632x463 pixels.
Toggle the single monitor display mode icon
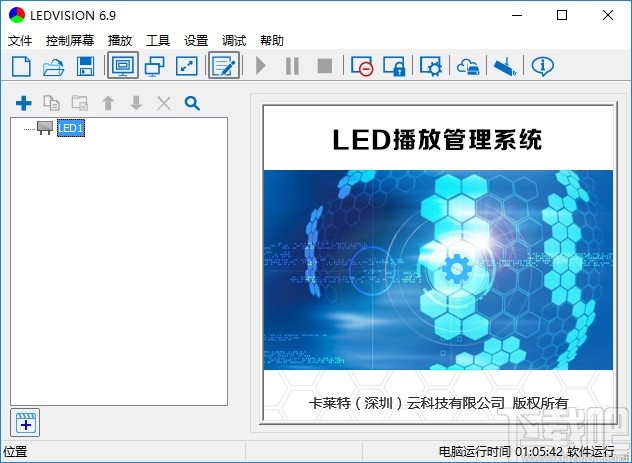point(123,65)
